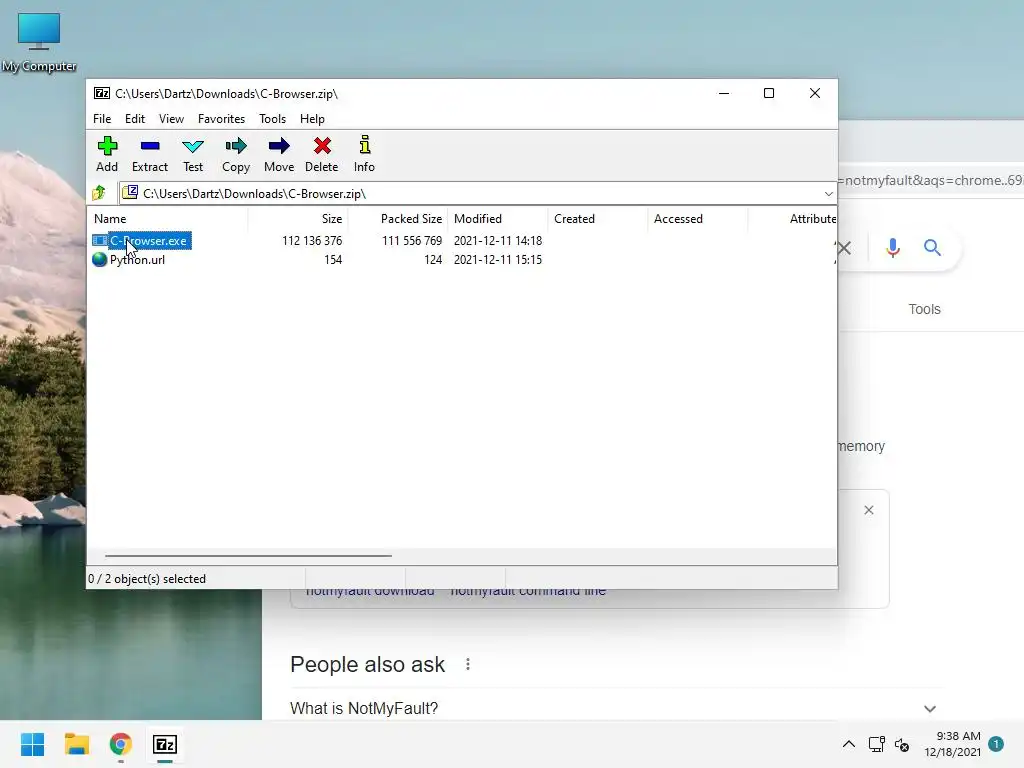Click modified date 2021-12-11 14:18
Viewport: 1024px width, 768px height.
[x=498, y=240]
